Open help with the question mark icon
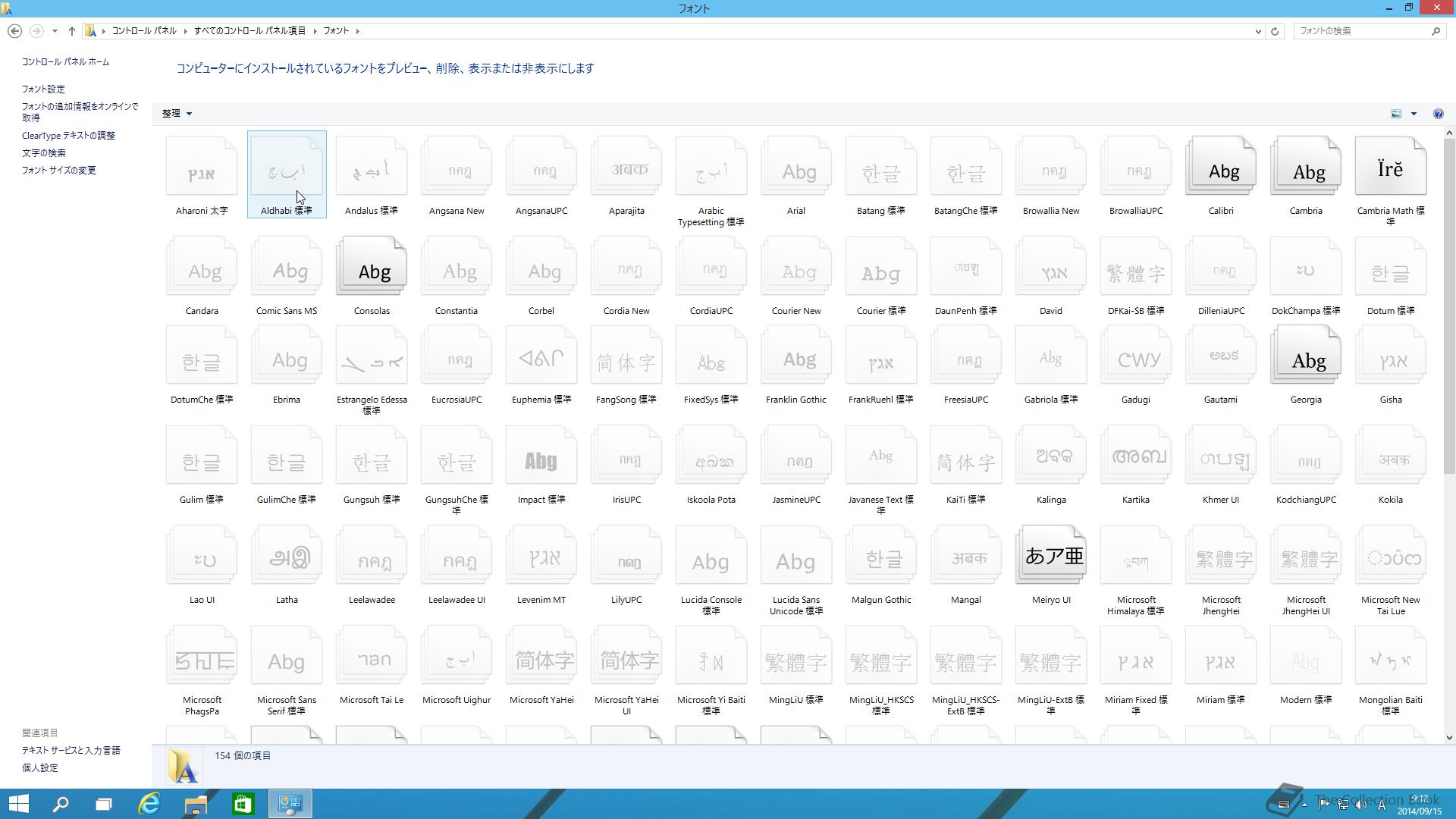The height and width of the screenshot is (819, 1456). (x=1438, y=114)
